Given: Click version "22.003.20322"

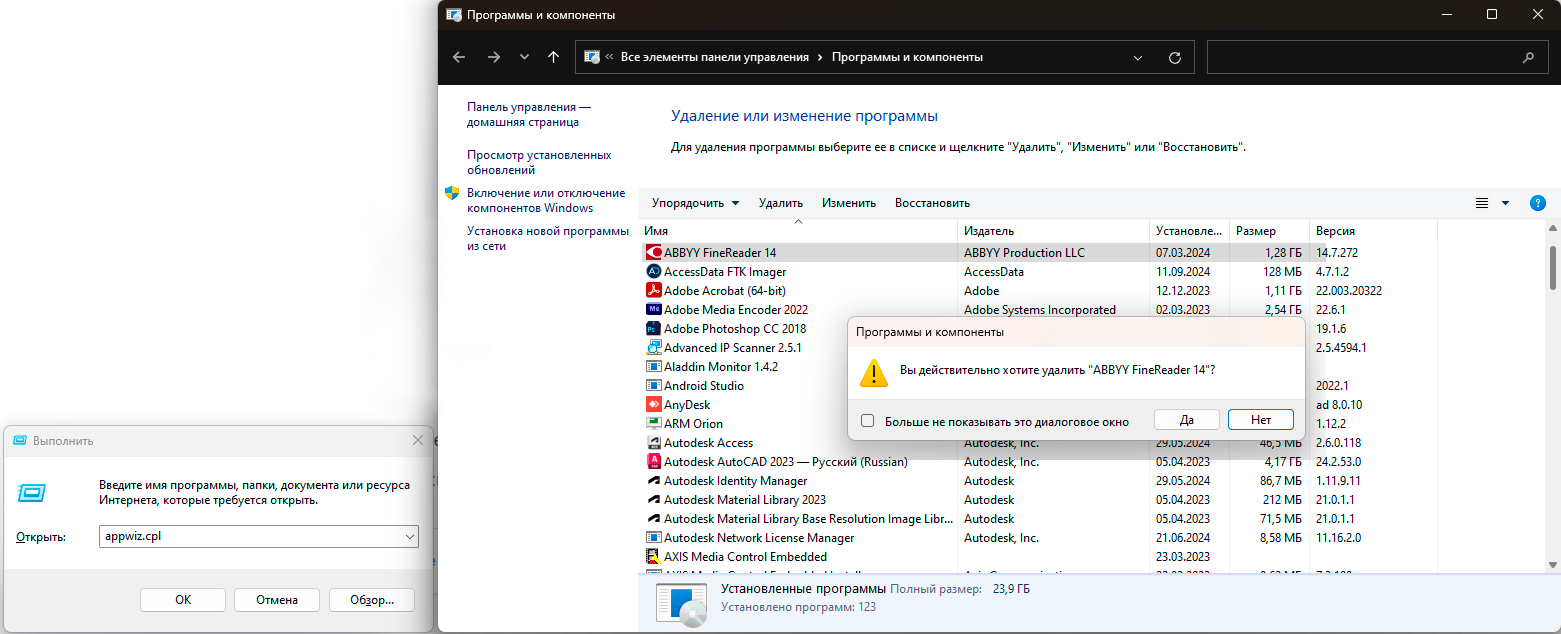Looking at the screenshot, I should (1349, 291).
